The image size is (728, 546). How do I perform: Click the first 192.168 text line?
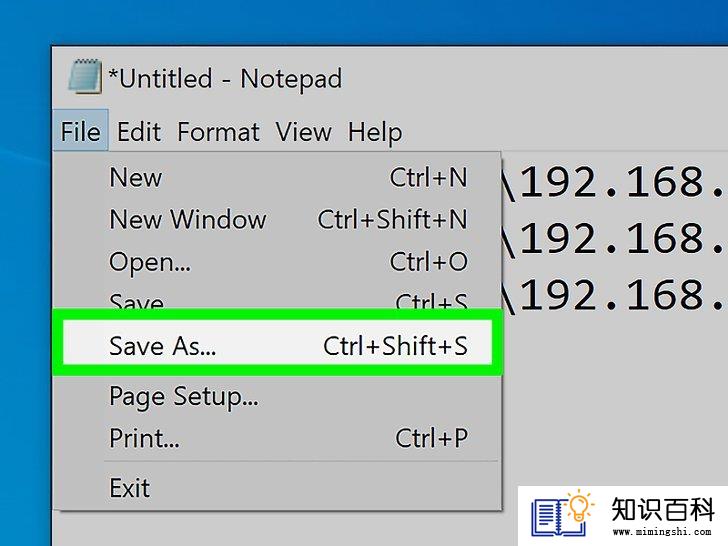[614, 182]
